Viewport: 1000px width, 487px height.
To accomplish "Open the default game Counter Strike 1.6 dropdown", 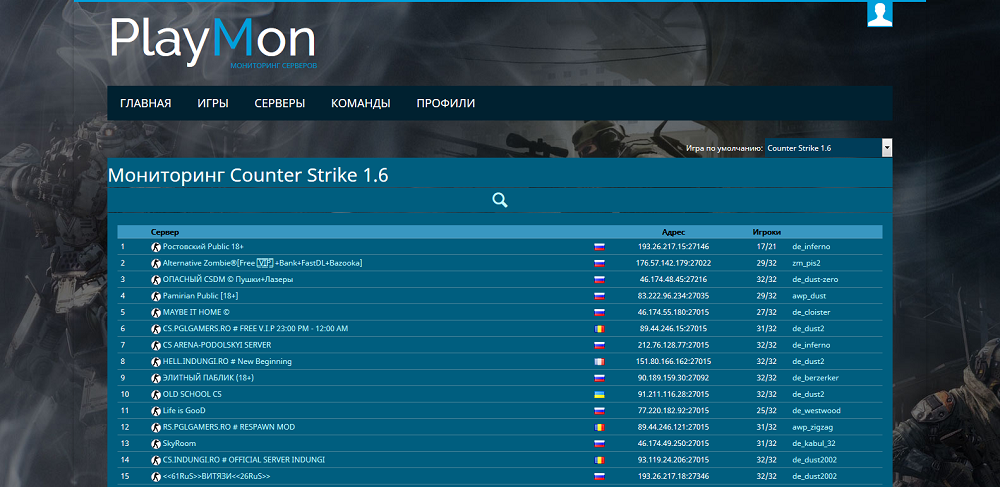I will (x=828, y=148).
